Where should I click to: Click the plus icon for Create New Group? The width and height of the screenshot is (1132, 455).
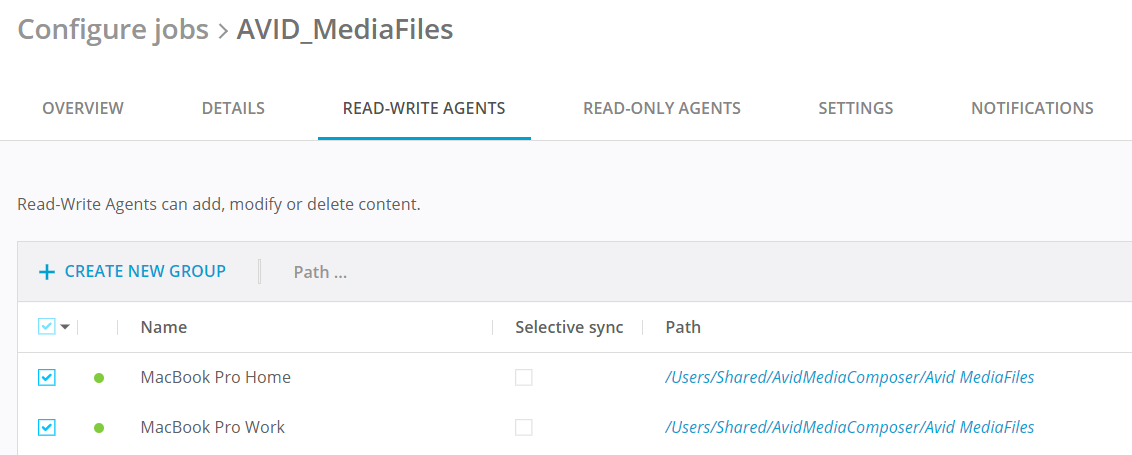click(x=46, y=272)
